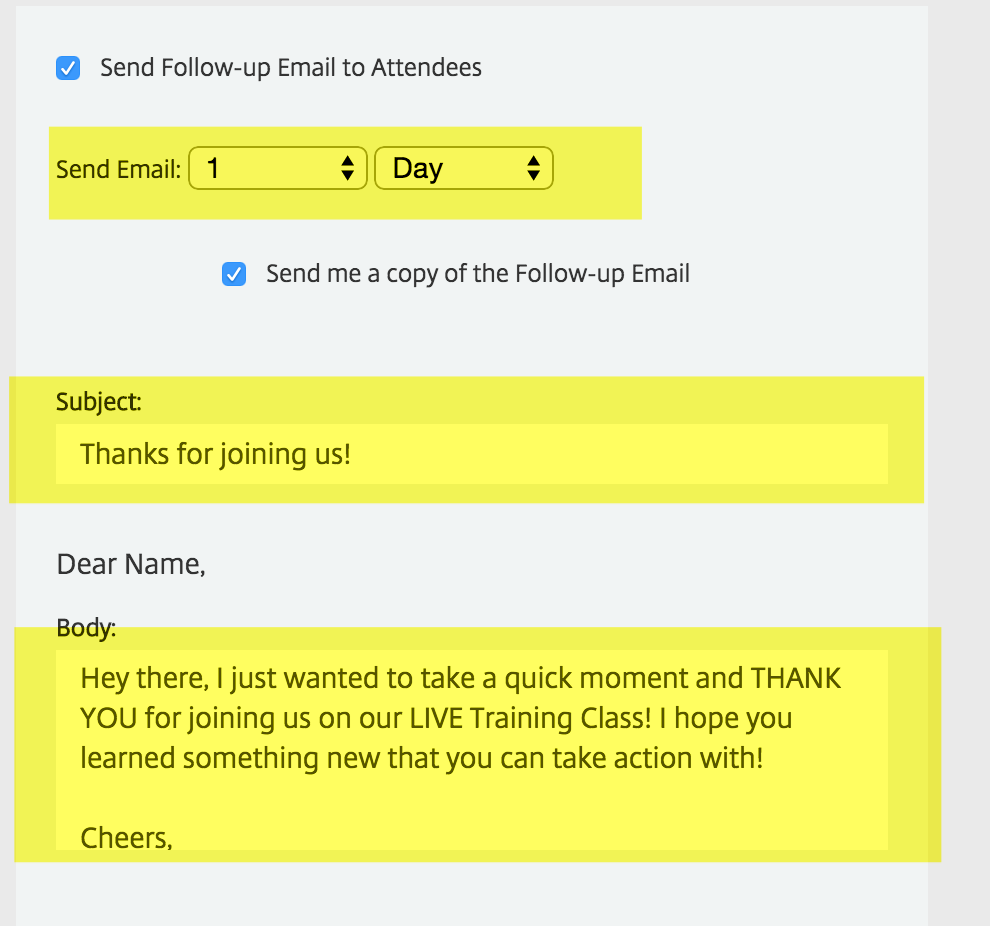Viewport: 990px width, 926px height.
Task: Click the up-down arrows on the number selector
Action: [x=347, y=168]
